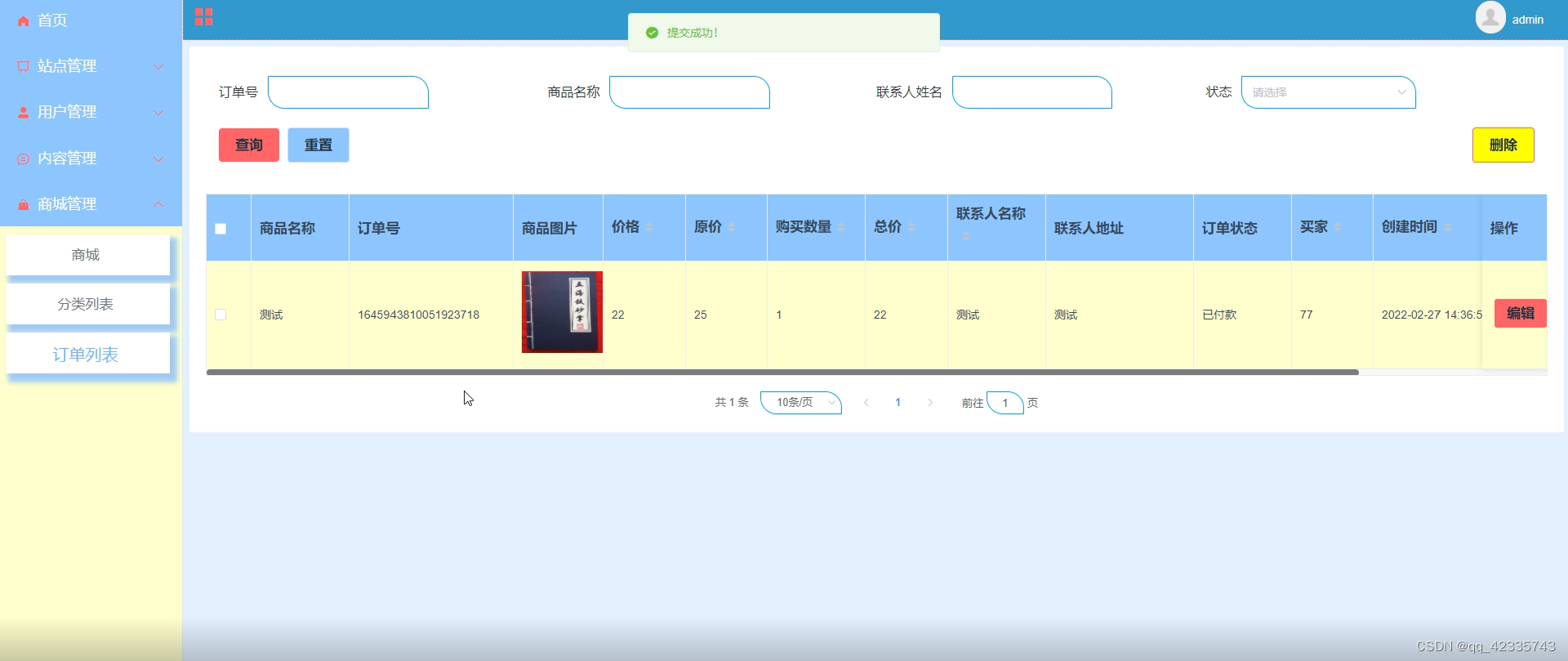Click the 共 1 条 total count

pos(732,403)
